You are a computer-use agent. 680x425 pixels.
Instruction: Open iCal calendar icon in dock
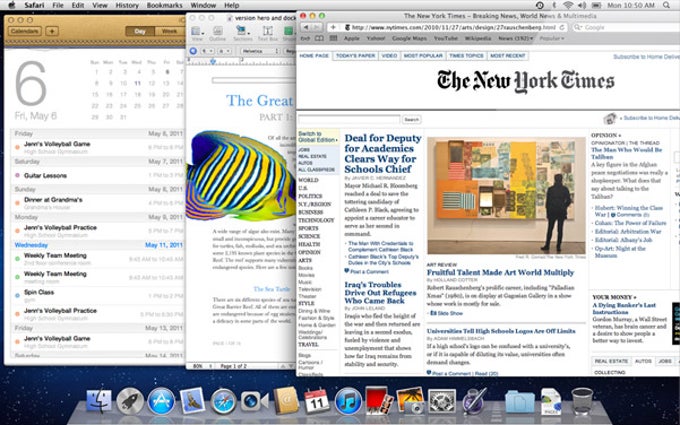(317, 400)
